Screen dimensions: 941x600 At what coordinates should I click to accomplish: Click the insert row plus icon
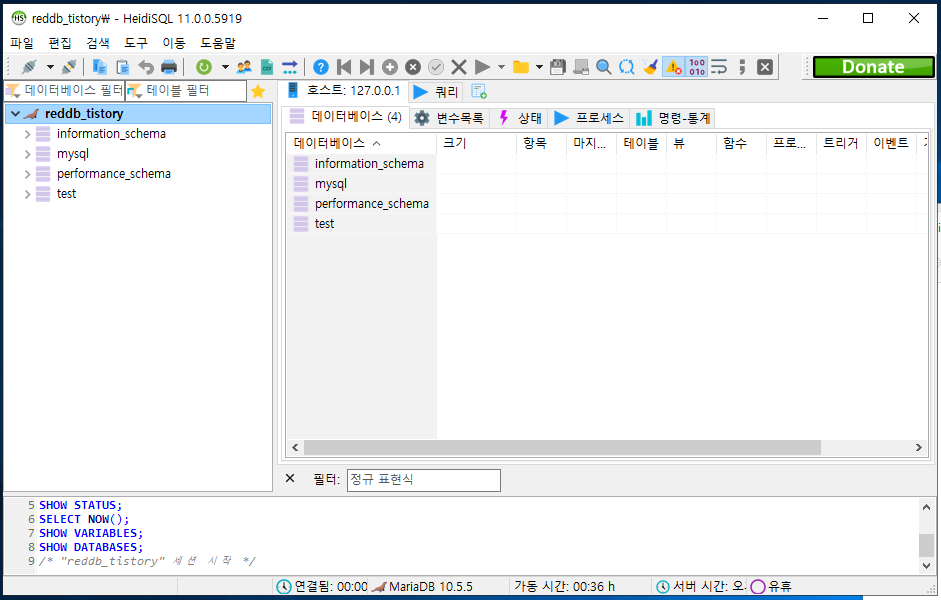coord(390,67)
